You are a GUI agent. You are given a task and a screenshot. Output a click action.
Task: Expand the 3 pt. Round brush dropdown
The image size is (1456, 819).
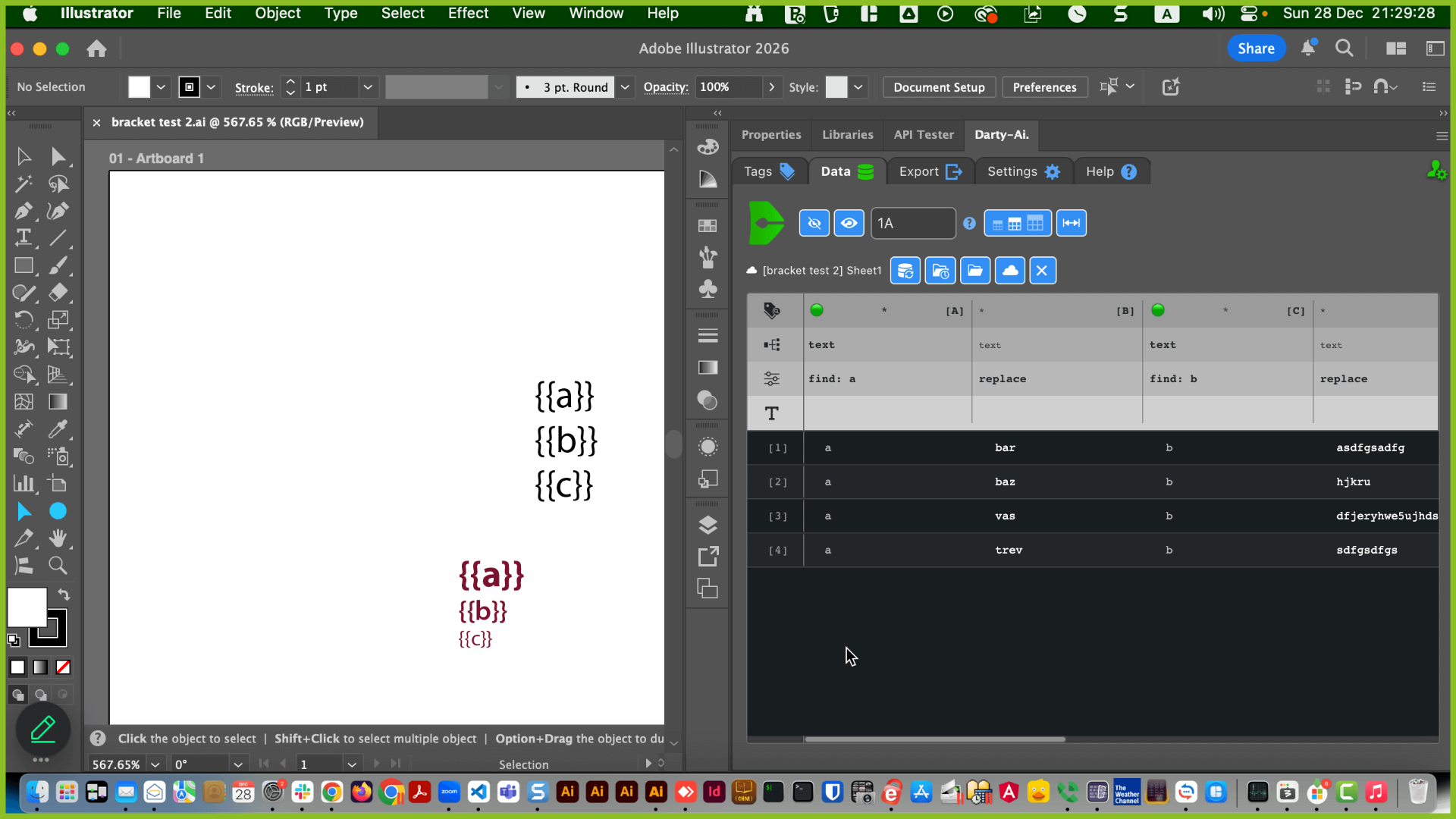click(625, 87)
